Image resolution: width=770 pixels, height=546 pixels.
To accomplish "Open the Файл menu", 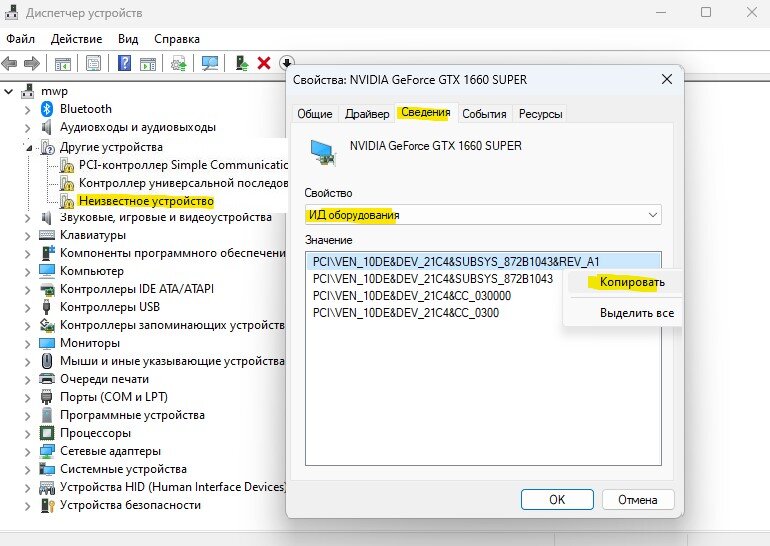I will 20,39.
